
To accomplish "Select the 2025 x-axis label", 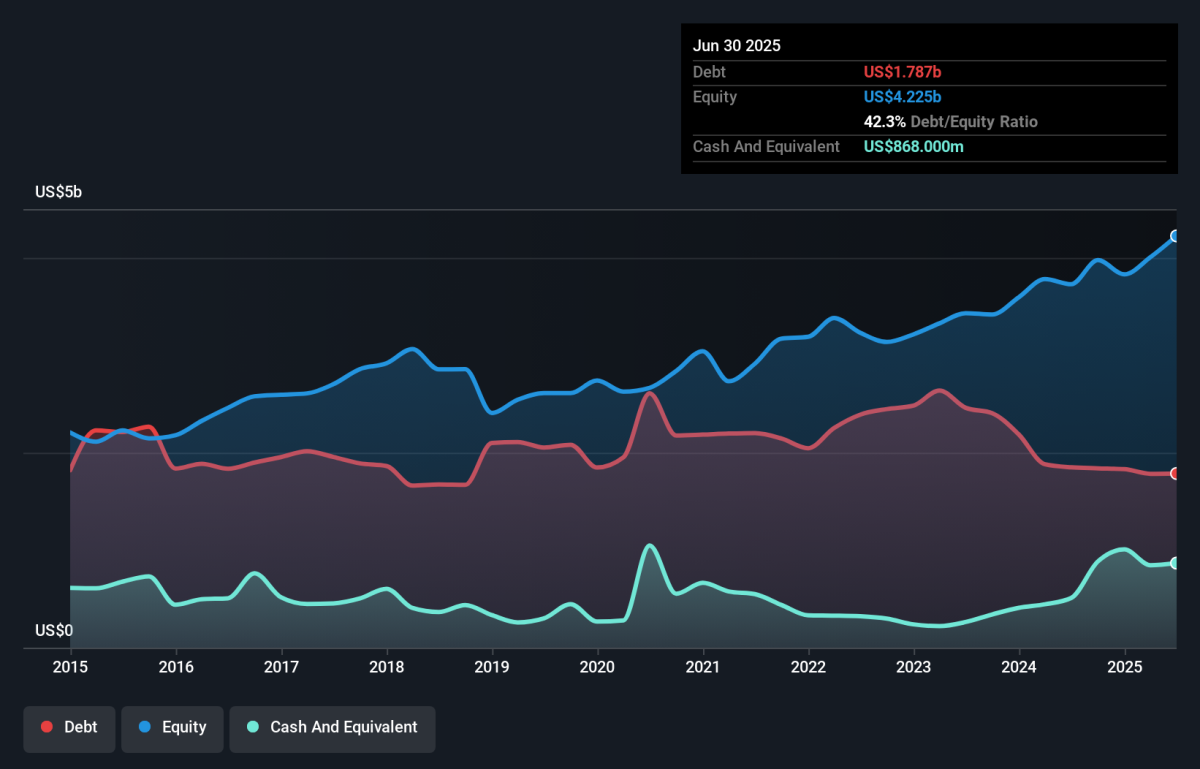I will [1125, 666].
